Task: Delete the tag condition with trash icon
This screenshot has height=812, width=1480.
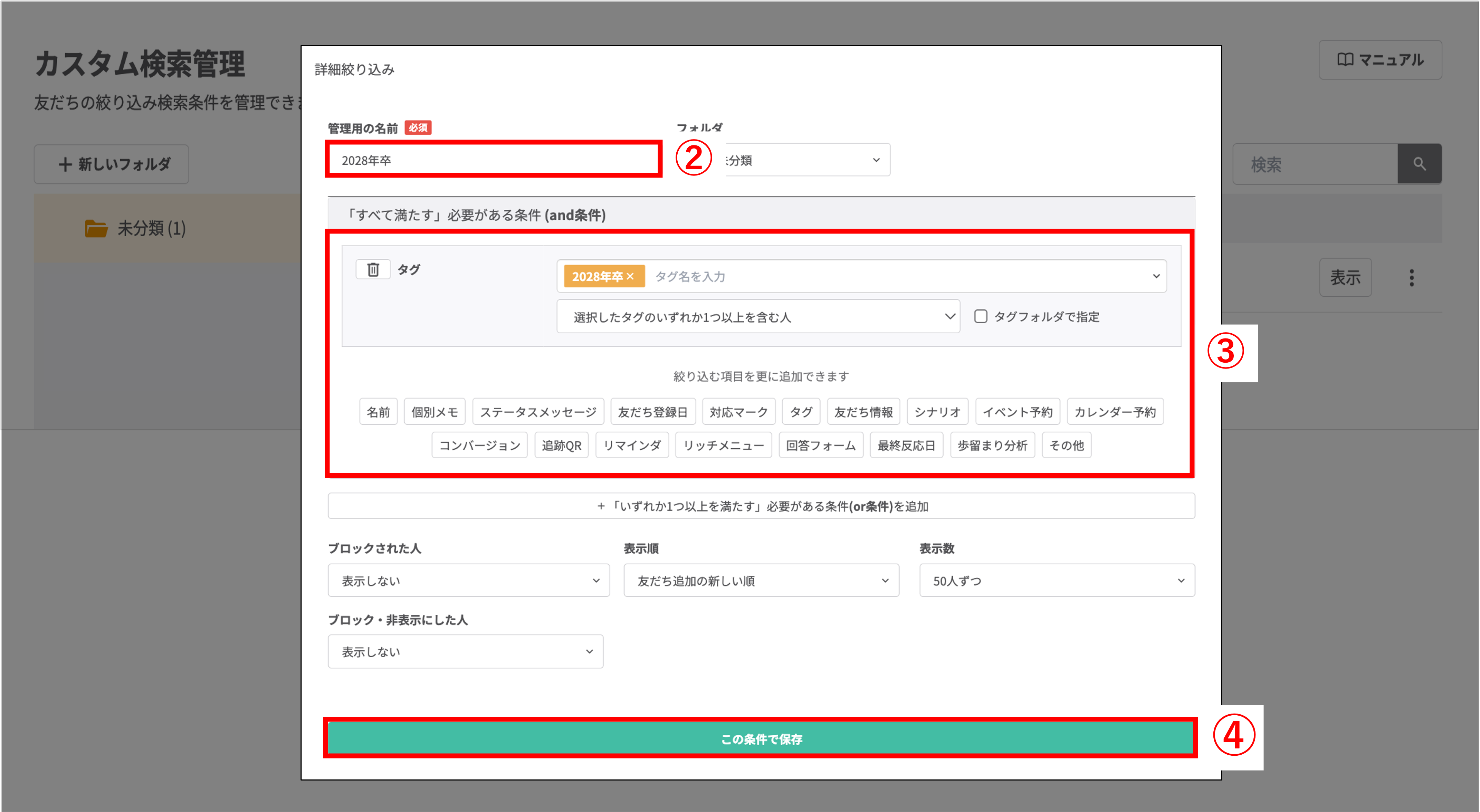Action: point(373,269)
